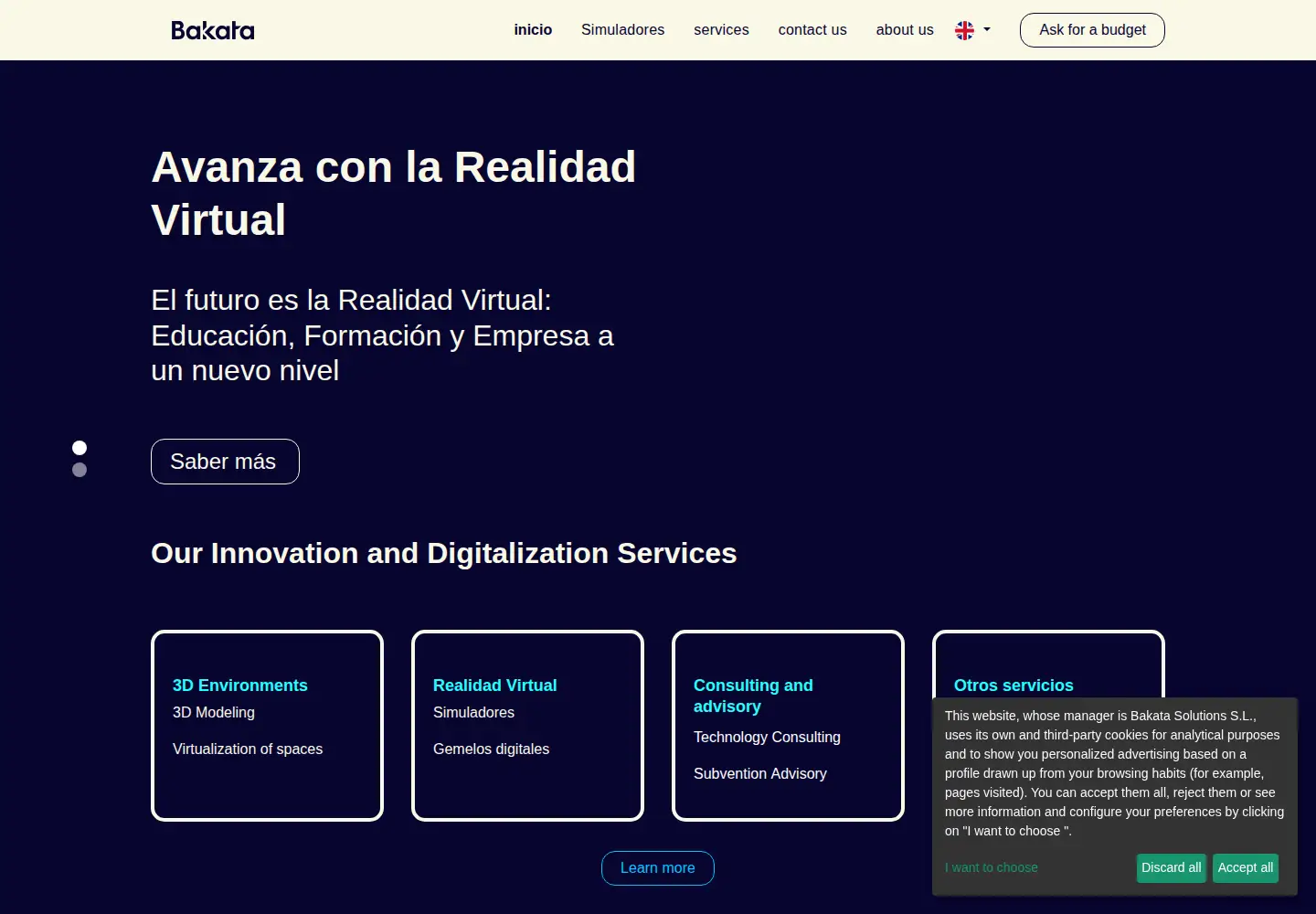1316x914 pixels.
Task: Switch to the second slide indicator dot
Action: click(x=80, y=470)
